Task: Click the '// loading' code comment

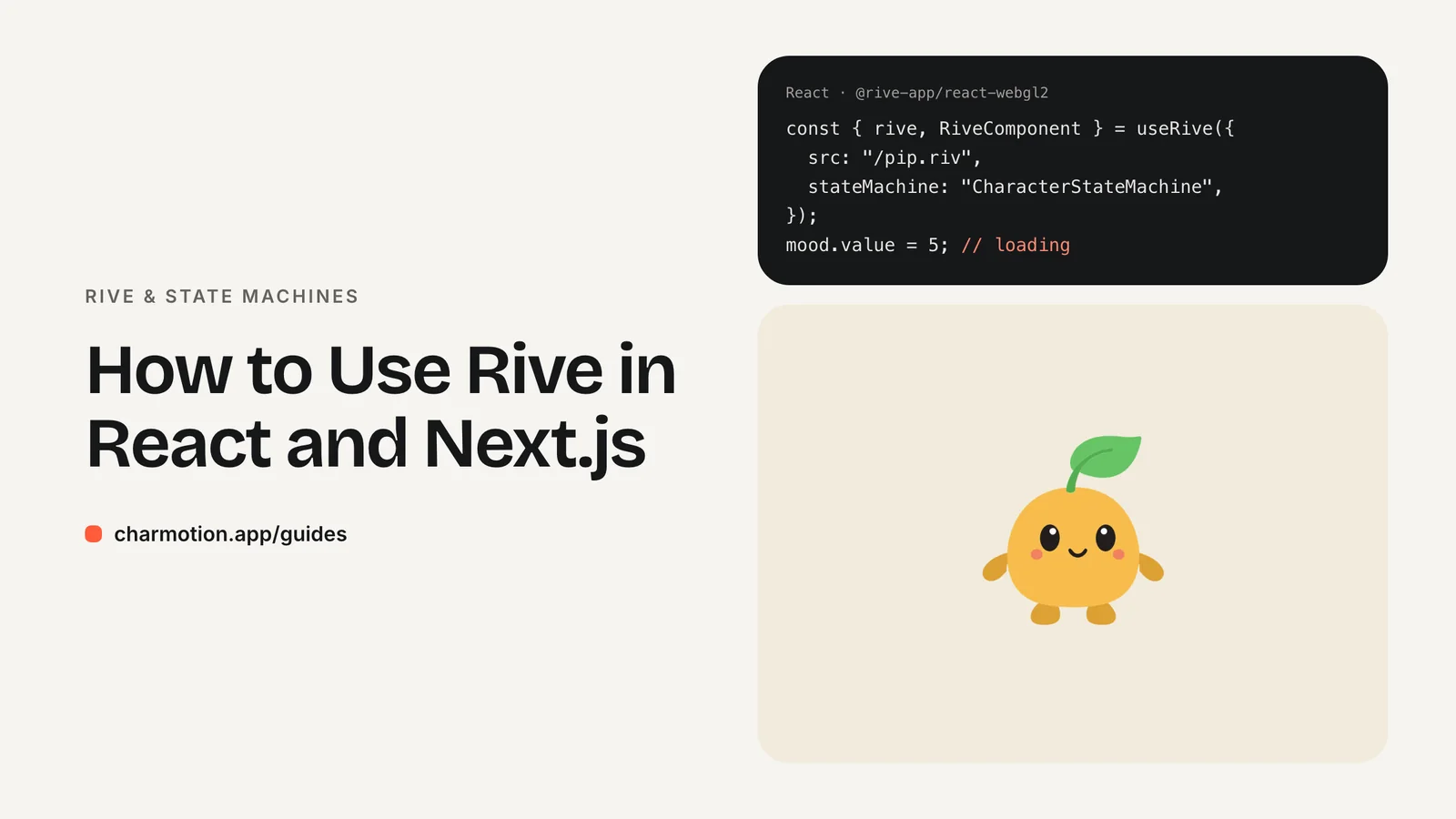Action: tap(1016, 245)
